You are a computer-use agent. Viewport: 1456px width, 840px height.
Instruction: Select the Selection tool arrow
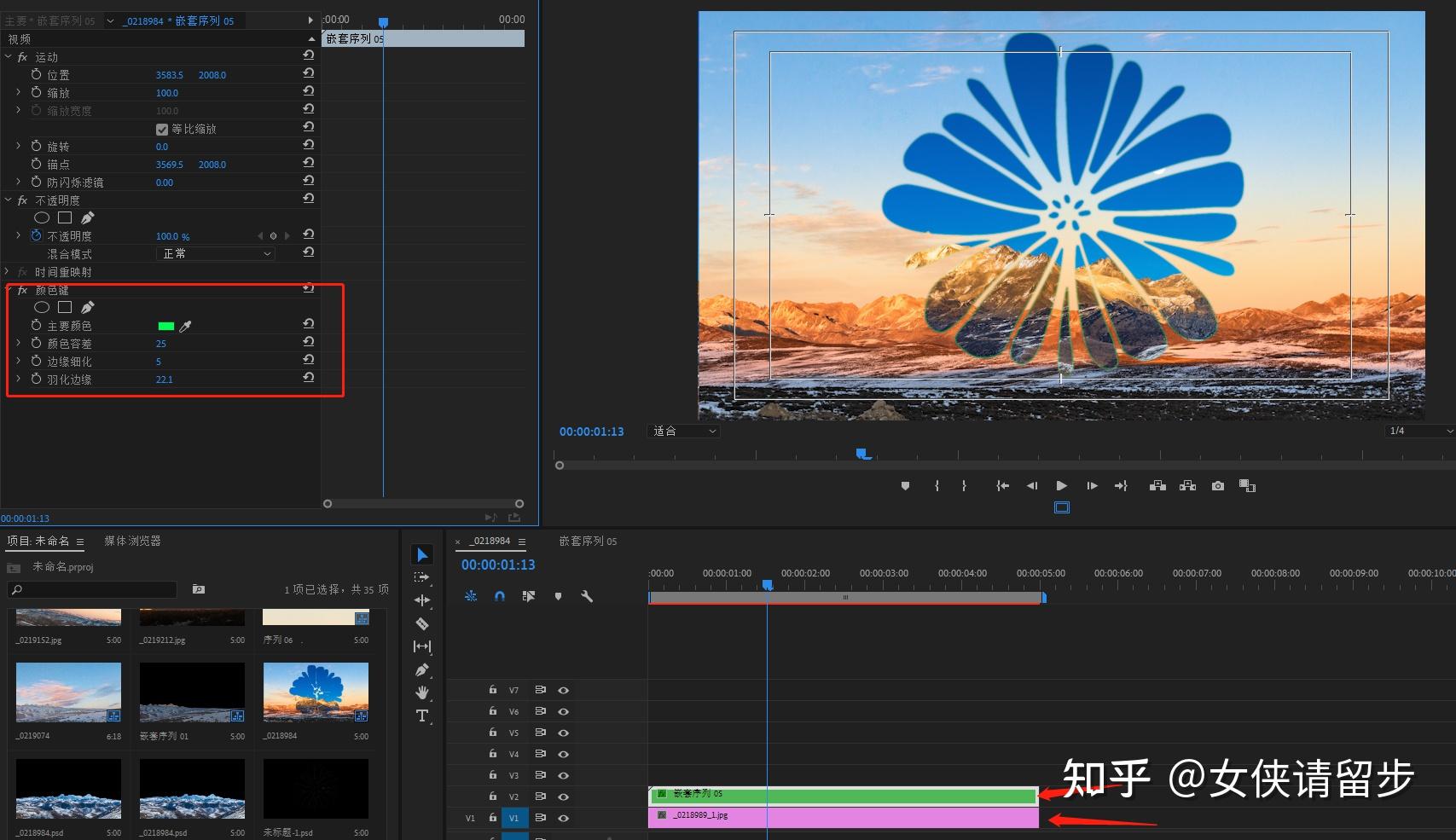tap(422, 555)
